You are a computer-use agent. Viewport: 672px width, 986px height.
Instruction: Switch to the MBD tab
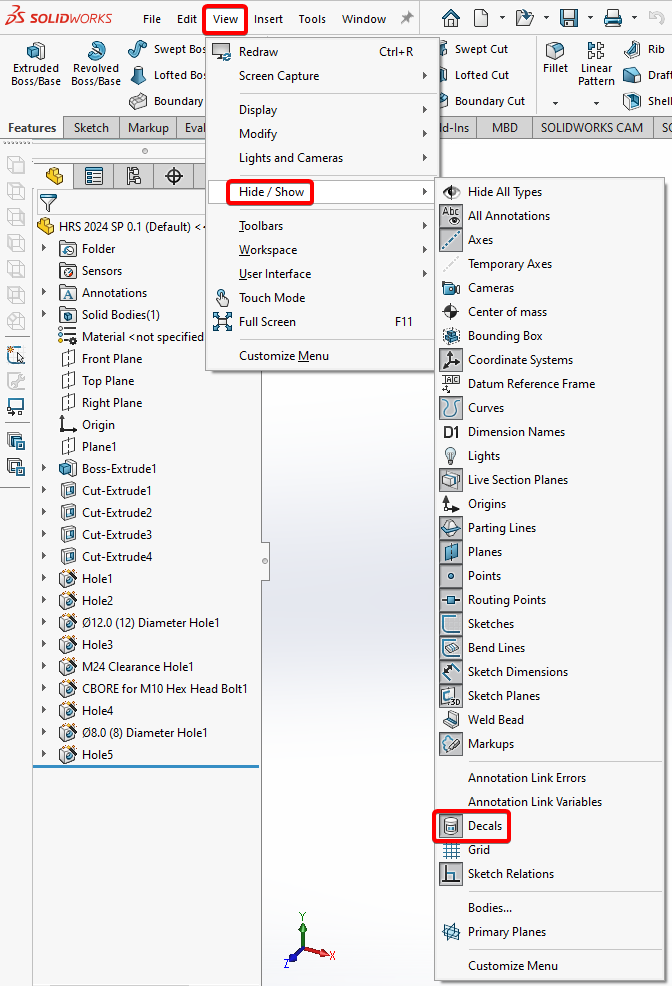(x=505, y=128)
